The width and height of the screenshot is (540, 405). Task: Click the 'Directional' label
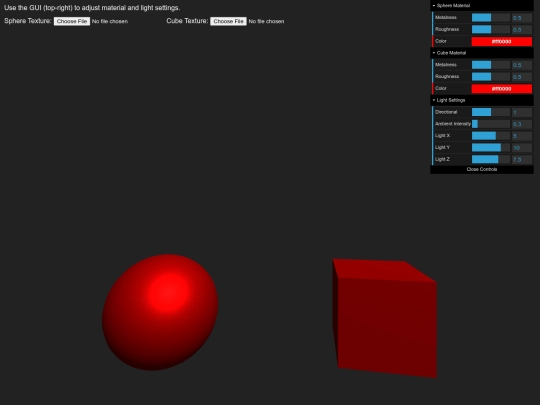[446, 112]
